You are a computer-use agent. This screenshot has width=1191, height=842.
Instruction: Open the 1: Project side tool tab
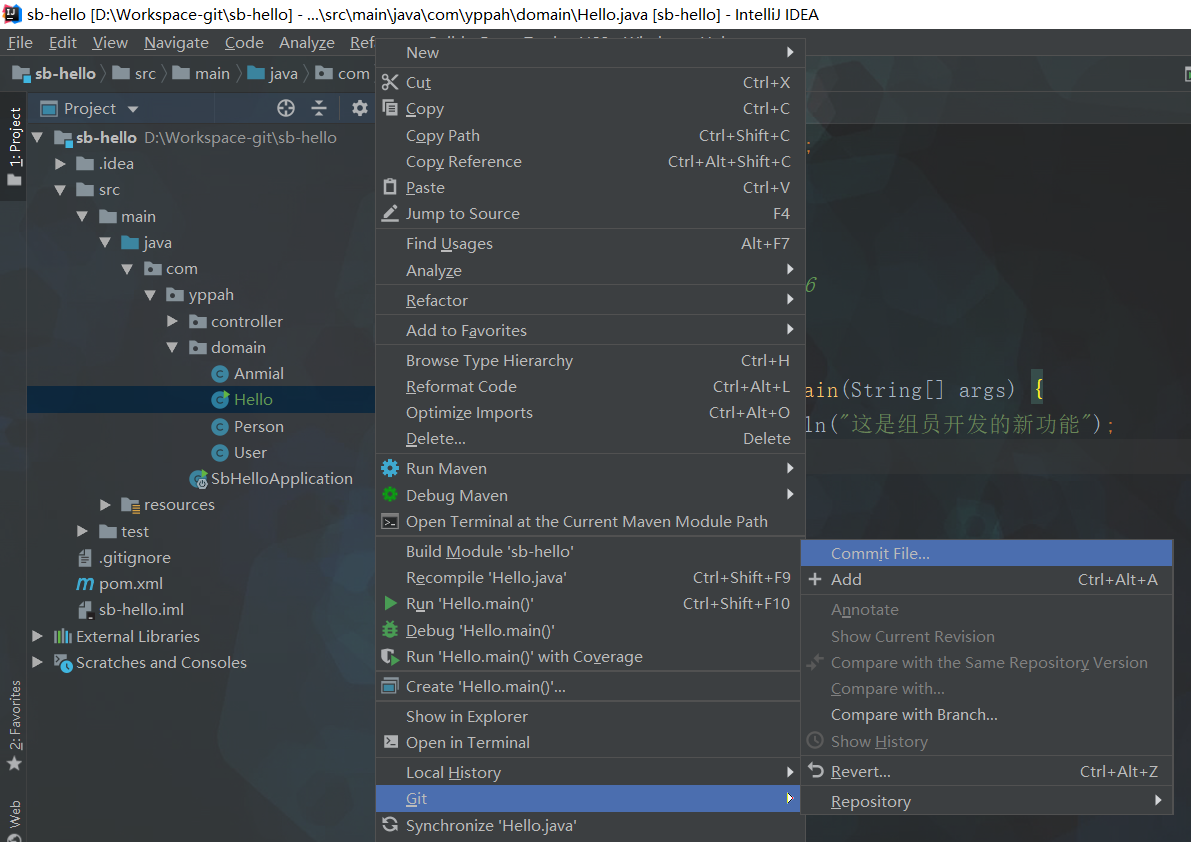14,140
